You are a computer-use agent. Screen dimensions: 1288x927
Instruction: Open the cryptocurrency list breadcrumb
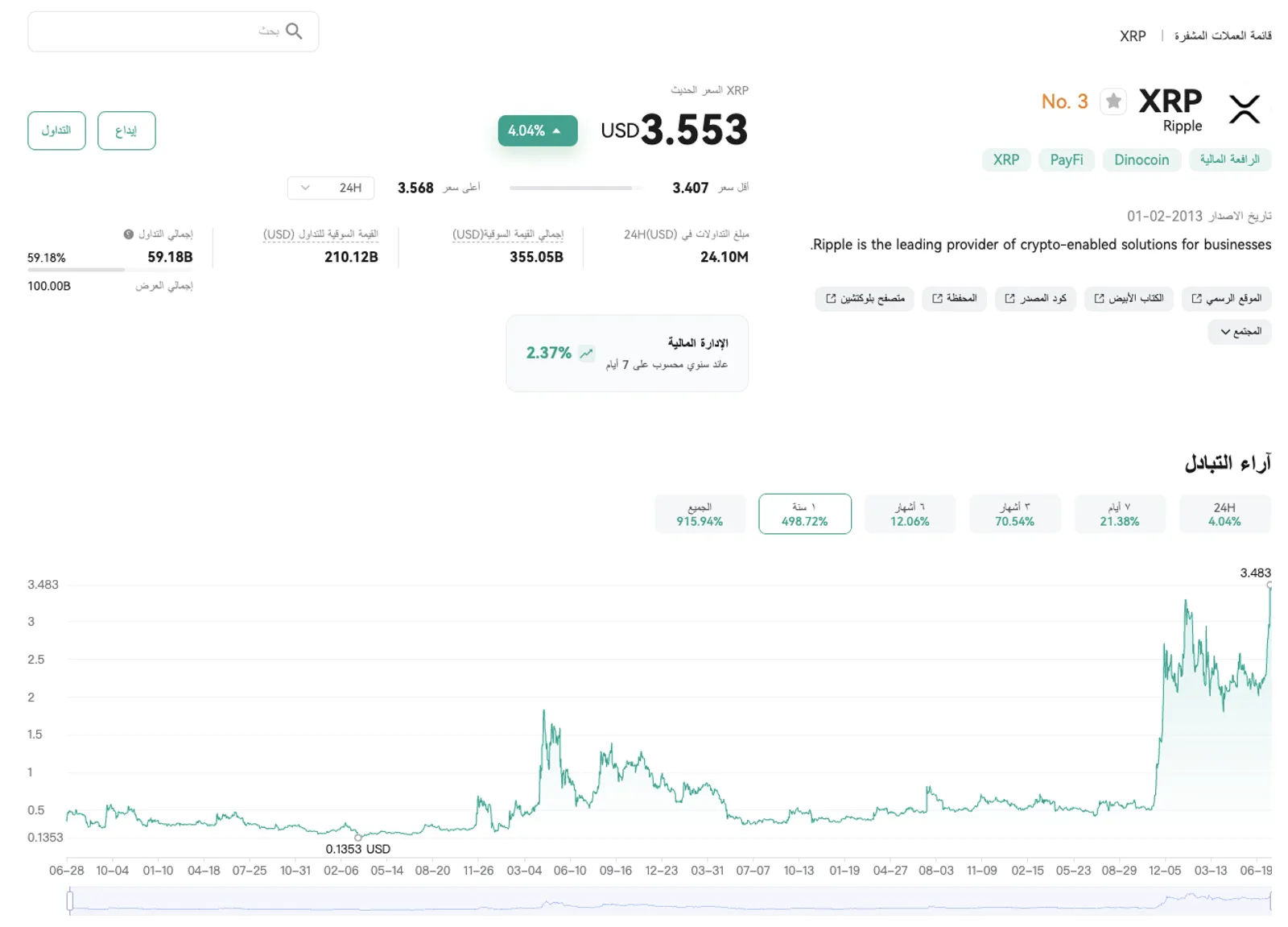point(1223,35)
